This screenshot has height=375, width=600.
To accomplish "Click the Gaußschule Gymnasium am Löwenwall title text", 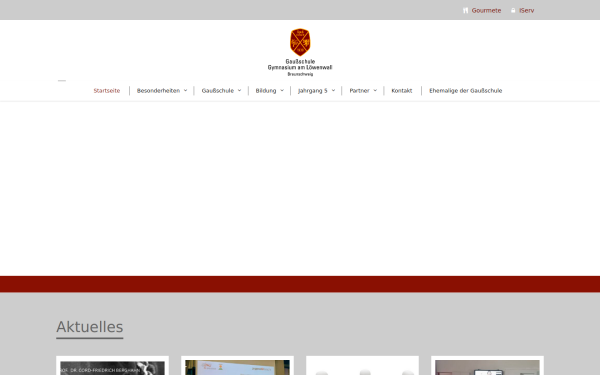I will pyautogui.click(x=300, y=67).
